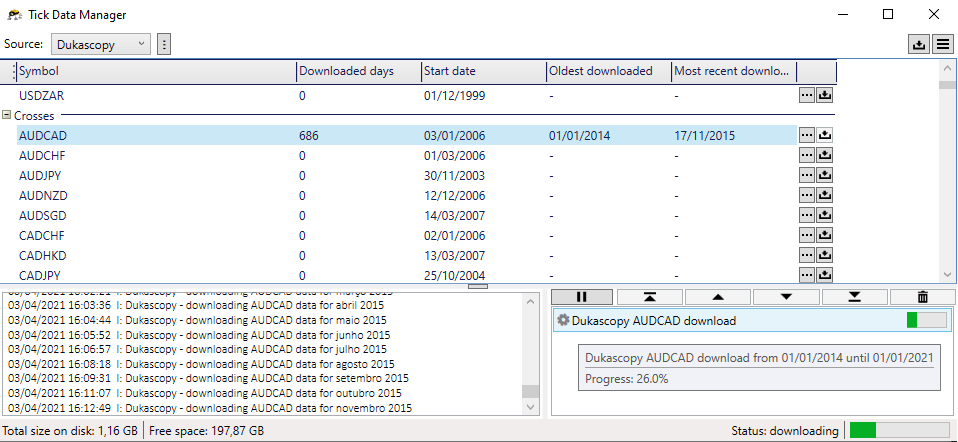
Task: Open the hamburger main menu
Action: pyautogui.click(x=943, y=44)
